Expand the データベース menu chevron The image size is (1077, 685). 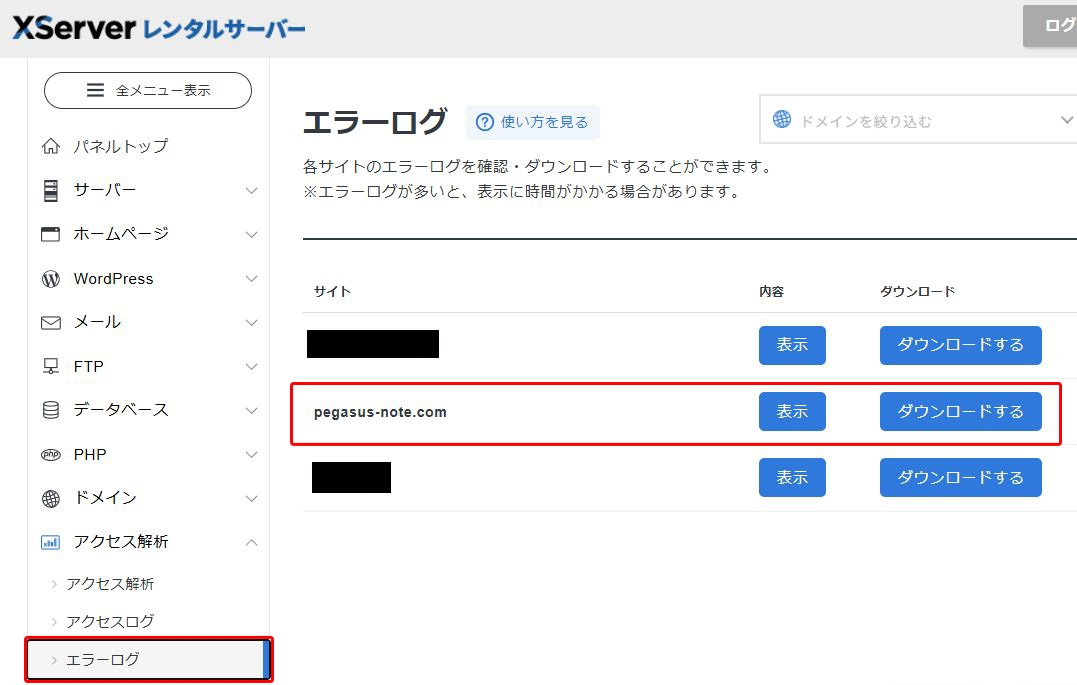pyautogui.click(x=252, y=410)
